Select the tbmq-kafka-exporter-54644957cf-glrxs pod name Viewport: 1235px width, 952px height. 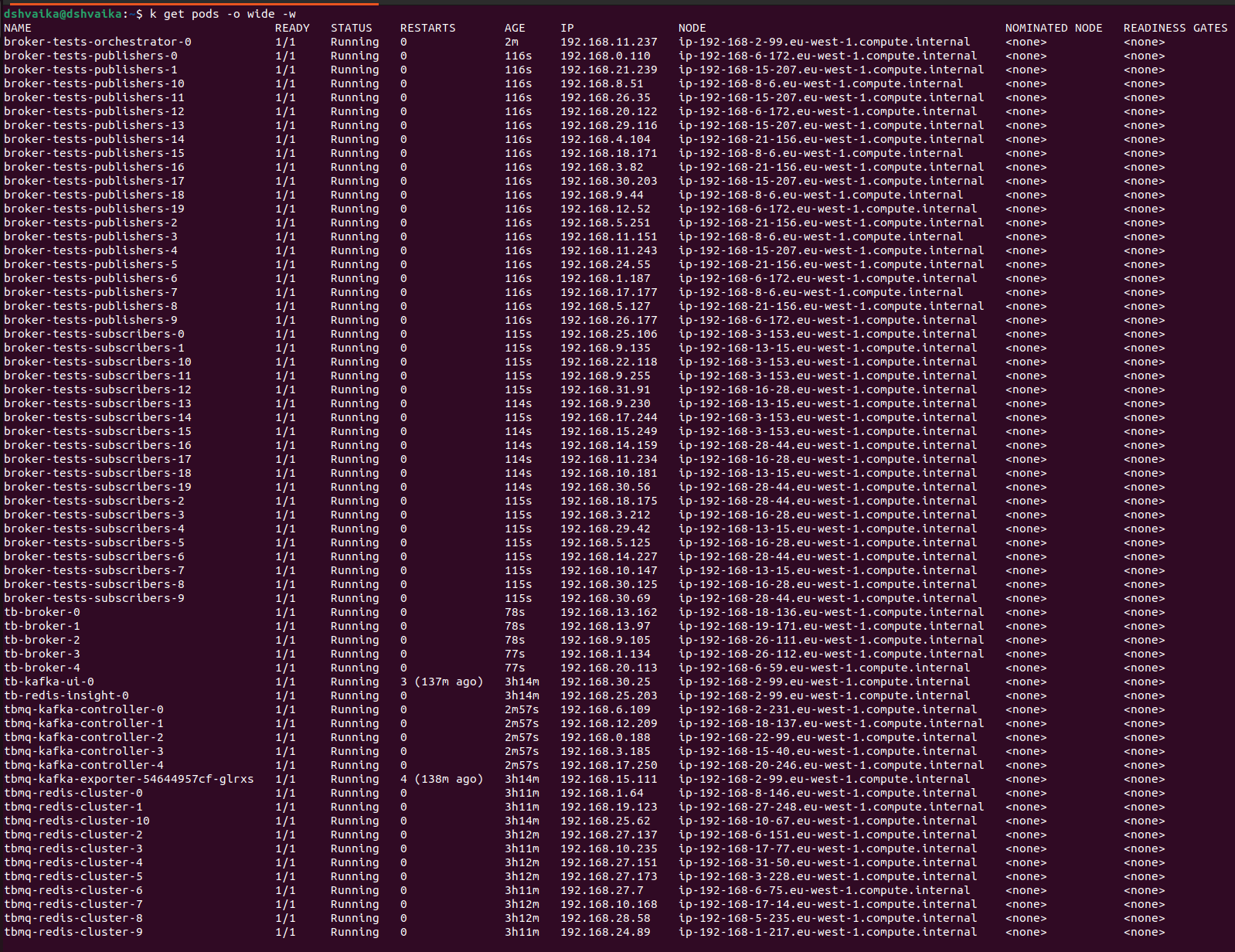[x=128, y=779]
